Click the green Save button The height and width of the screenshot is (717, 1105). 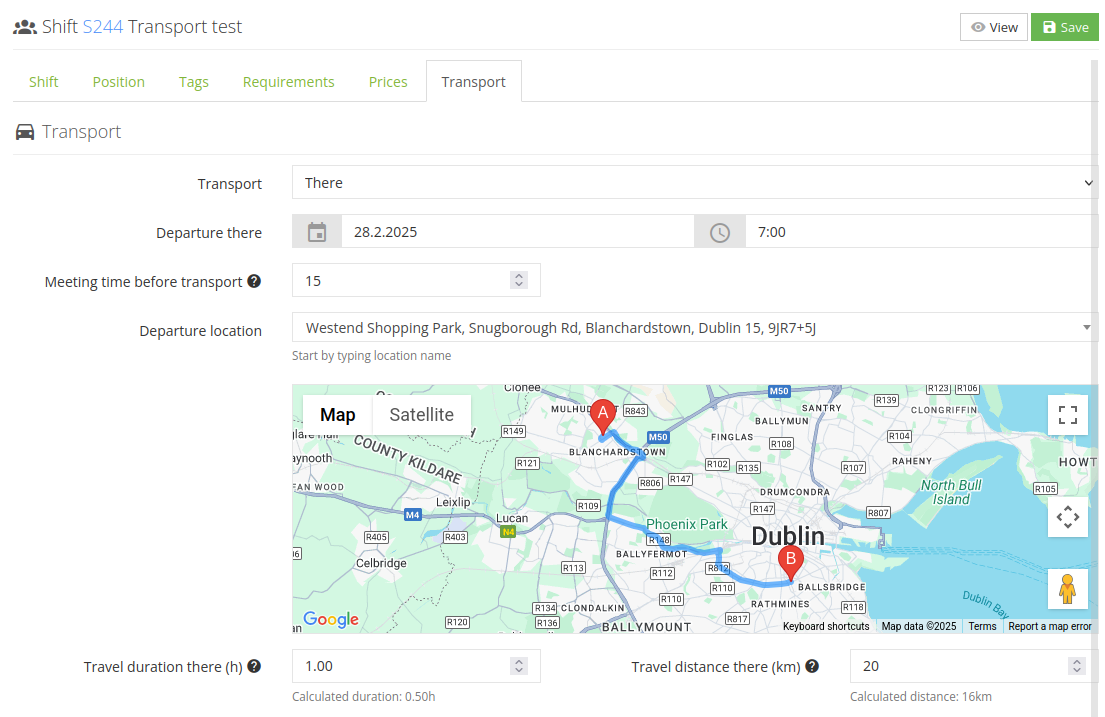tap(1065, 27)
